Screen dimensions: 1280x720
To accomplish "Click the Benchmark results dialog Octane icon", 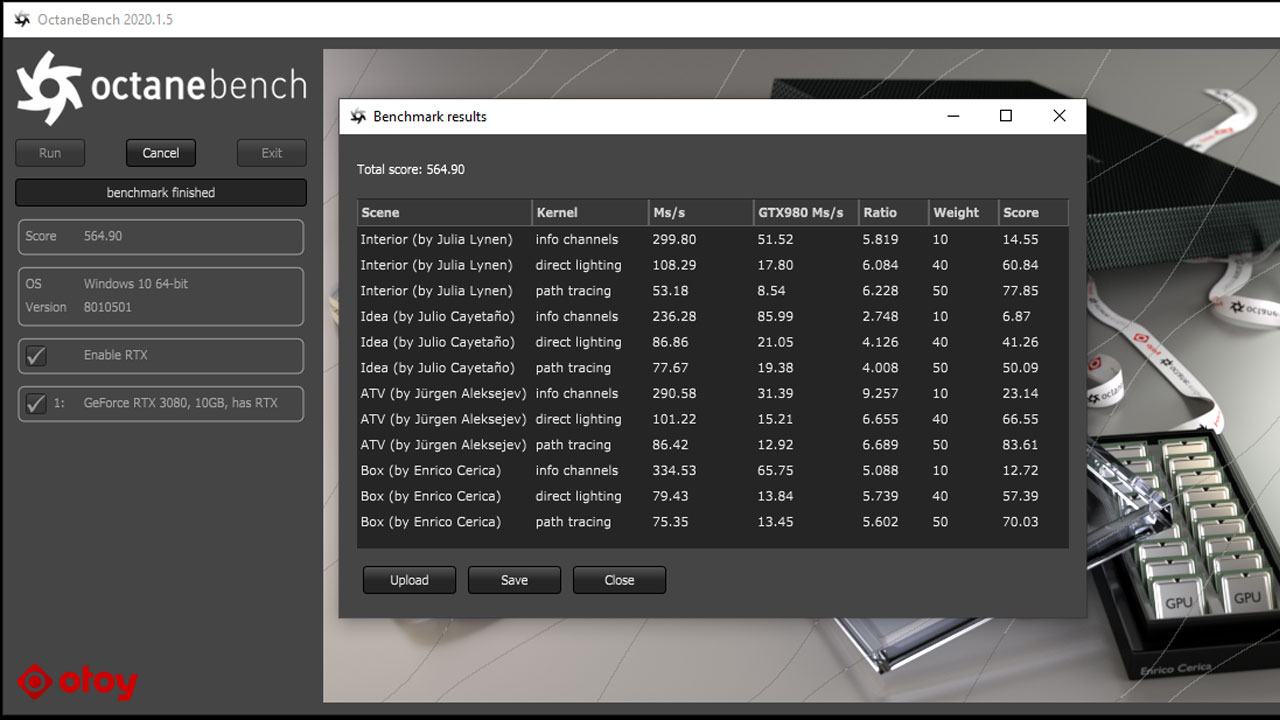I will pos(358,116).
